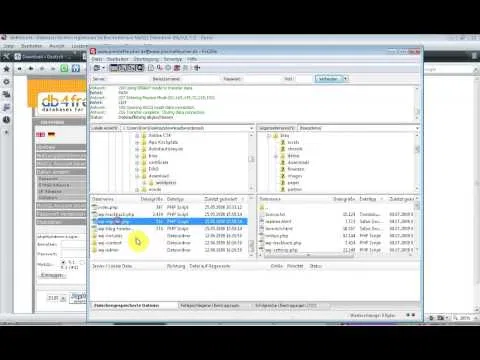Select local wp-admin folder row
This screenshot has width=480, height=360.
coord(169,250)
